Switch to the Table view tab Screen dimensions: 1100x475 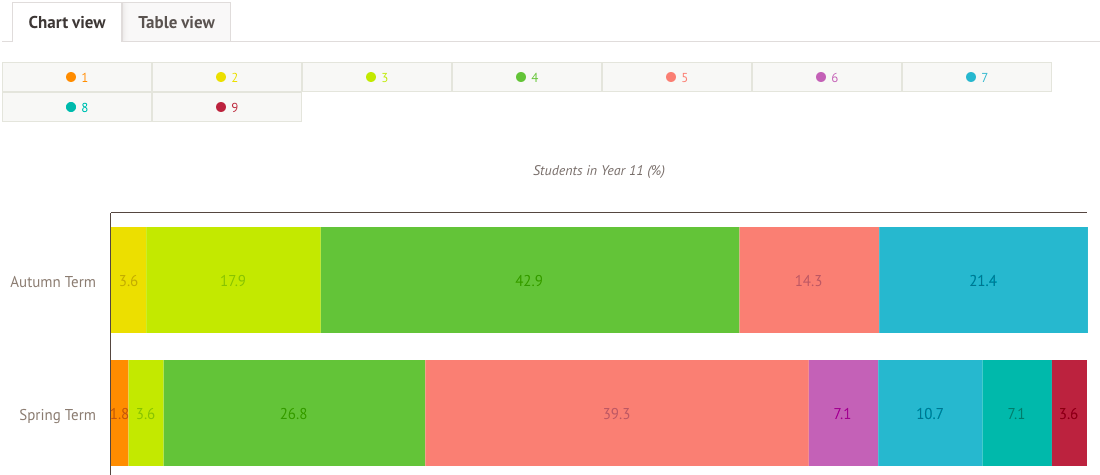tap(176, 22)
